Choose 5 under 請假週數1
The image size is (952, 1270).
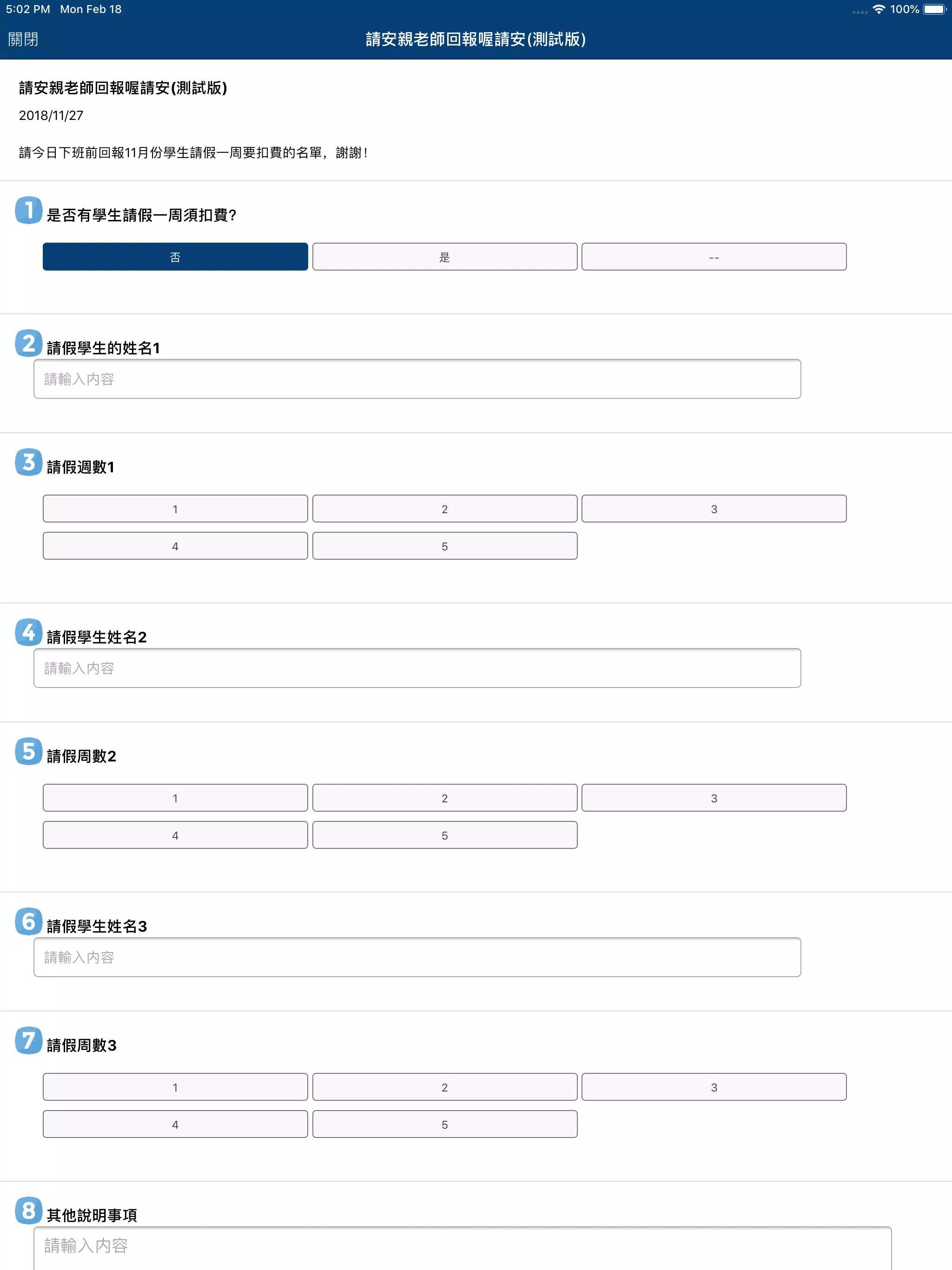pyautogui.click(x=444, y=546)
